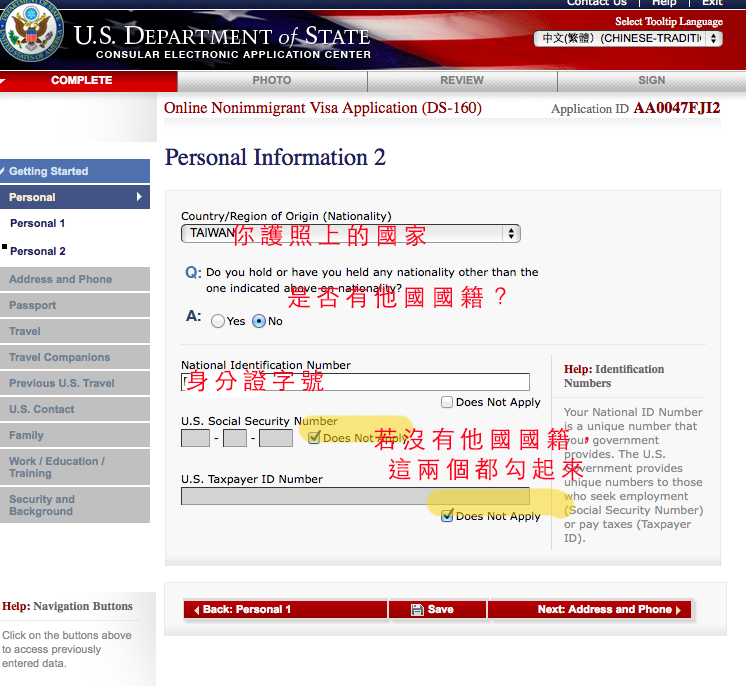Image resolution: width=746 pixels, height=686 pixels.
Task: Open the Travel section
Action: coord(75,331)
